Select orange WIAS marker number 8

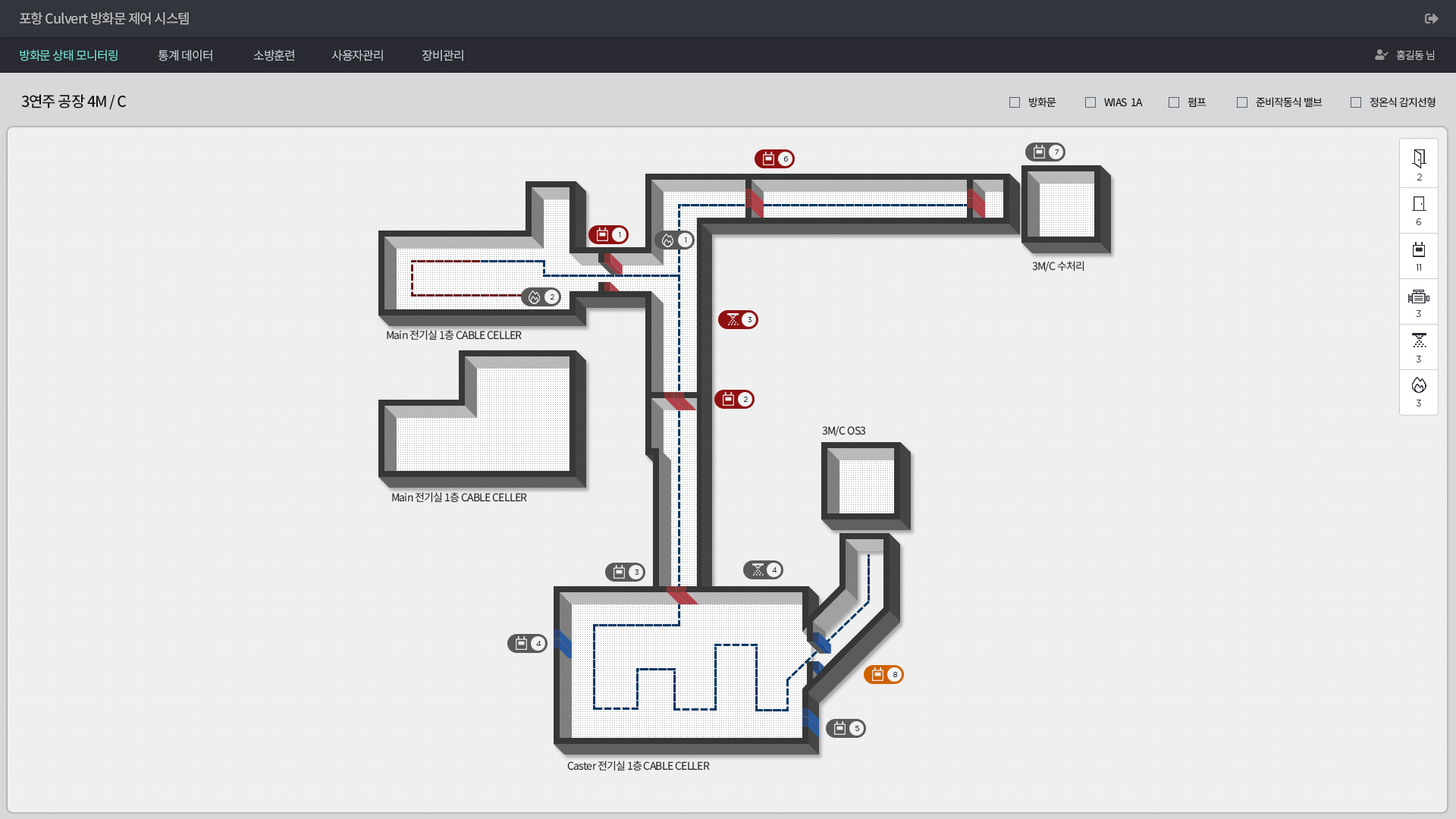tap(883, 674)
